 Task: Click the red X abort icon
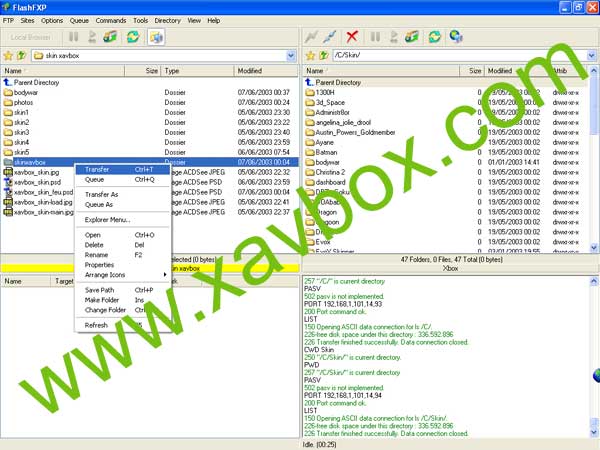(x=352, y=37)
